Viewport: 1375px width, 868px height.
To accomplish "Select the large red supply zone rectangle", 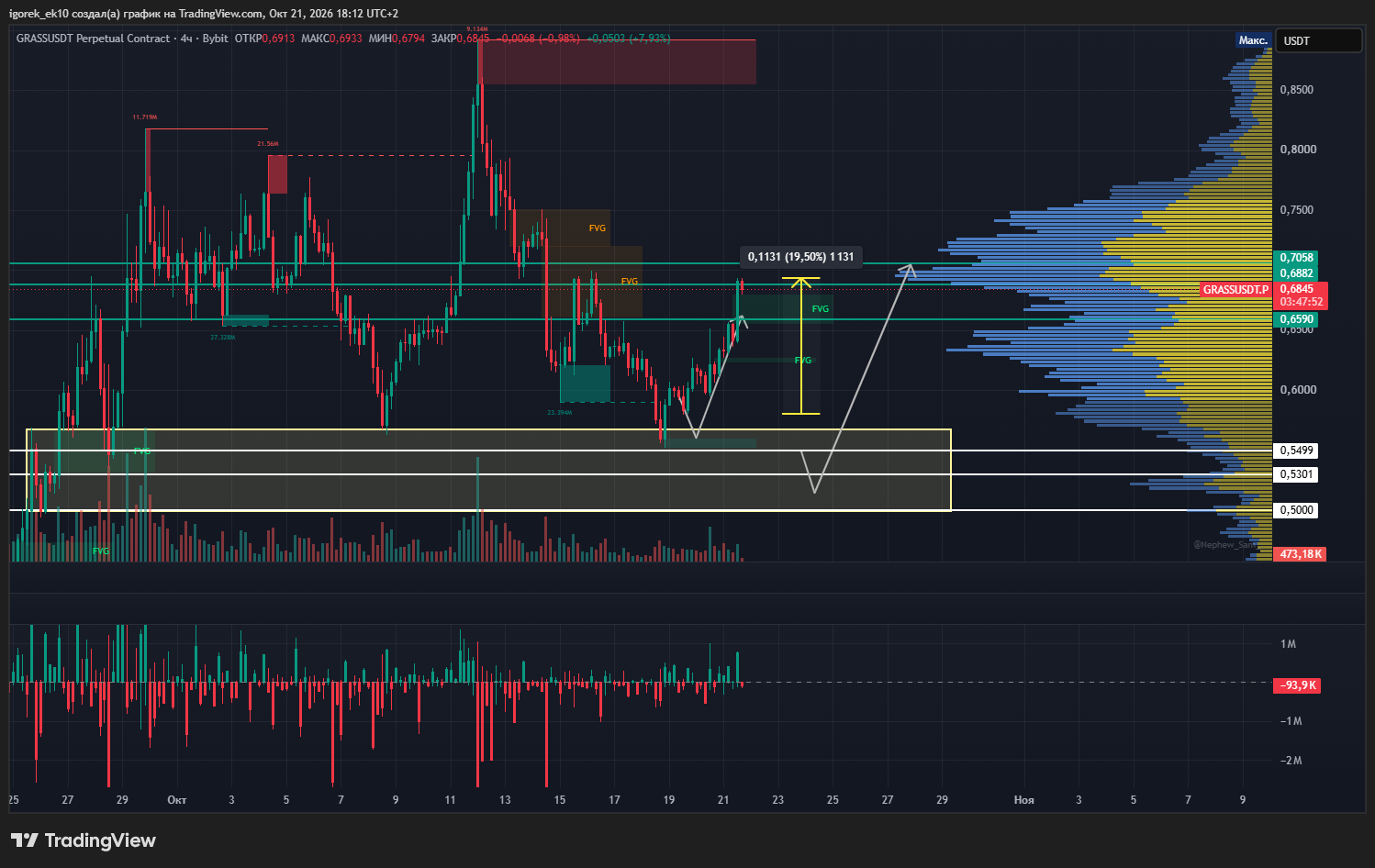I will (617, 61).
